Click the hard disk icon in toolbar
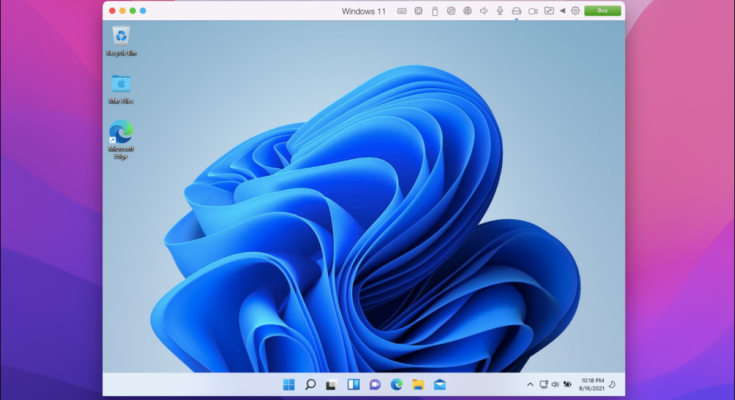This screenshot has height=400, width=735. (x=516, y=11)
